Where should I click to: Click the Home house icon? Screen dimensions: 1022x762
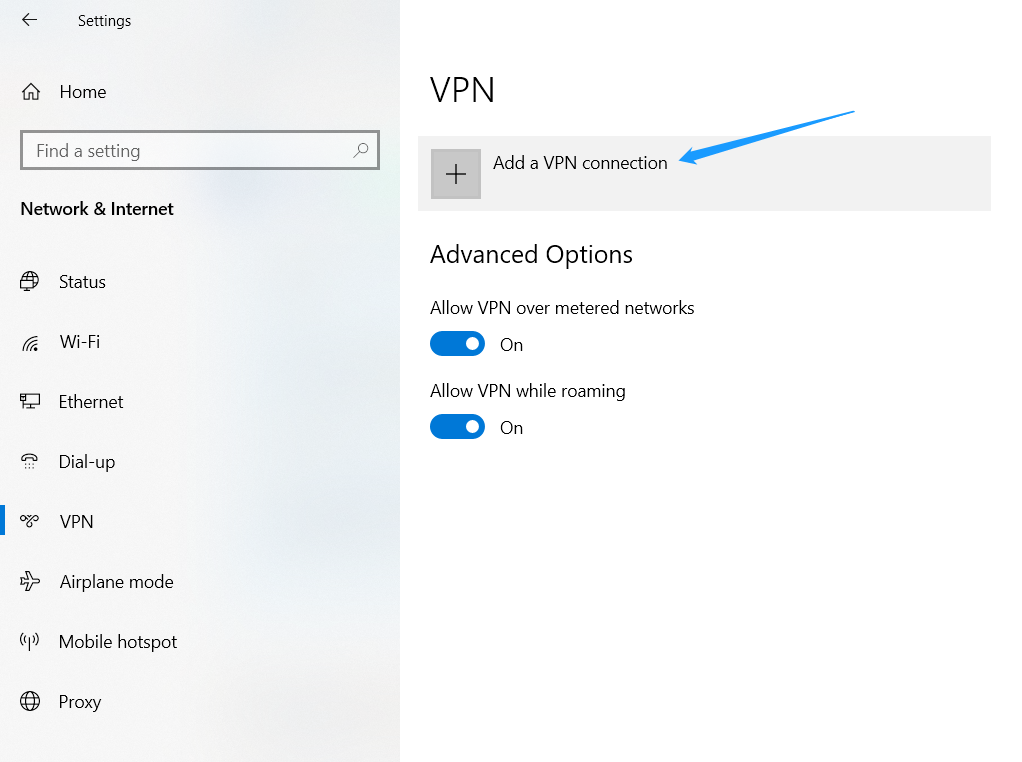coord(31,92)
